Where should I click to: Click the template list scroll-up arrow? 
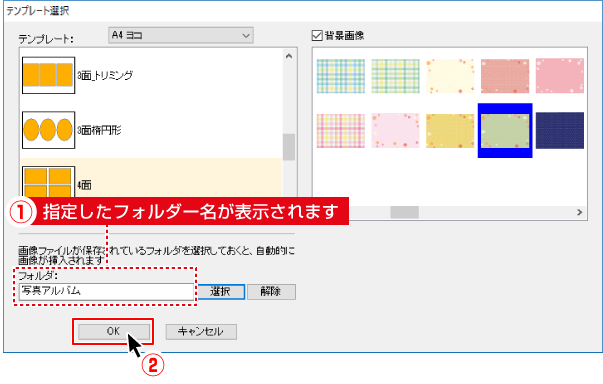(x=289, y=56)
